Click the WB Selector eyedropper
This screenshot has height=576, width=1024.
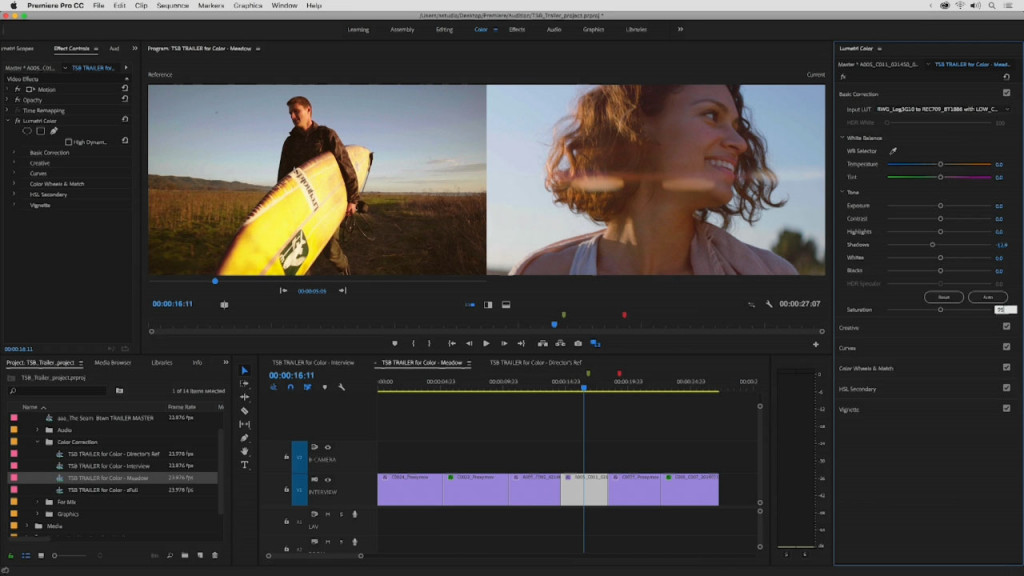click(x=893, y=151)
